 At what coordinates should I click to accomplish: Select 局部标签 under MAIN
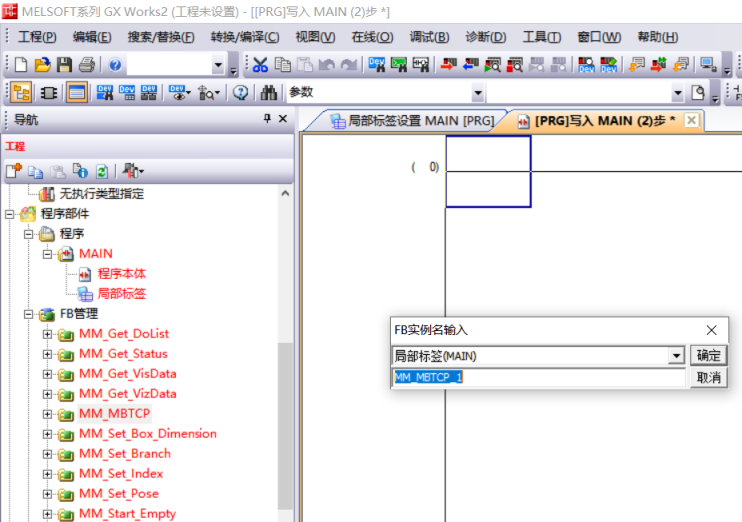click(x=122, y=293)
